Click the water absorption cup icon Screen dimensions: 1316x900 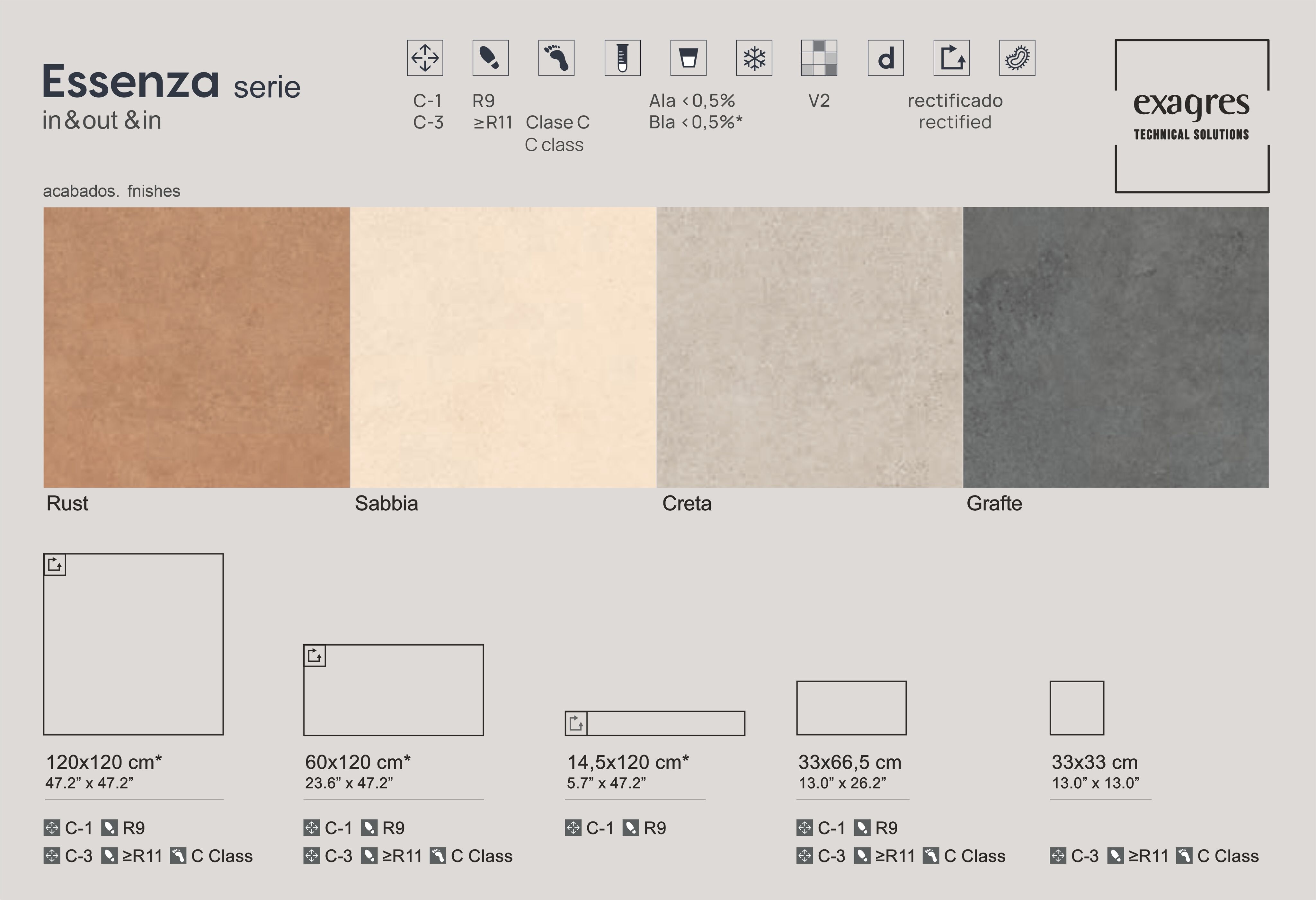pos(688,58)
